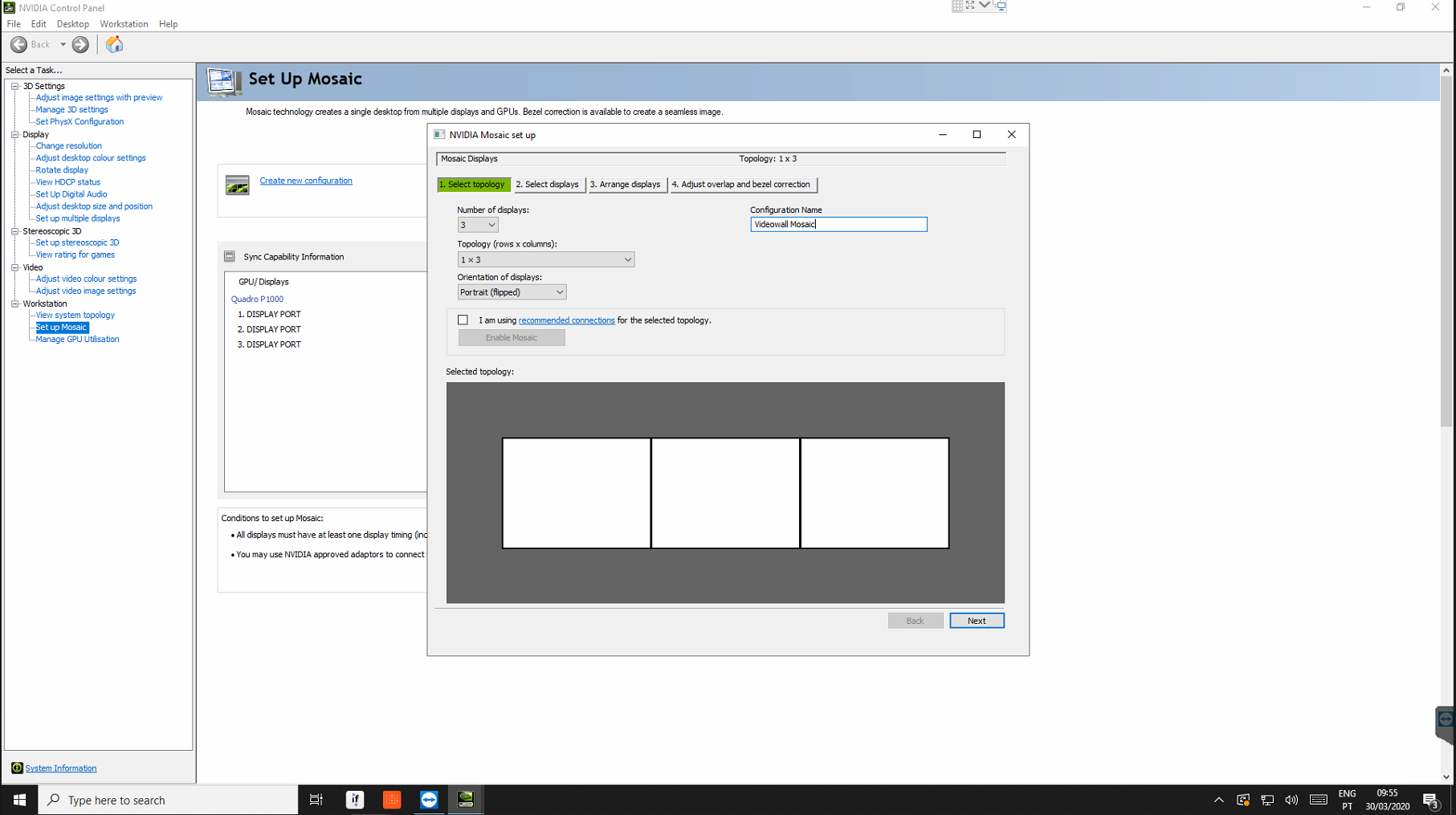1456x815 pixels.
Task: Select Rotate display
Action: tap(62, 169)
